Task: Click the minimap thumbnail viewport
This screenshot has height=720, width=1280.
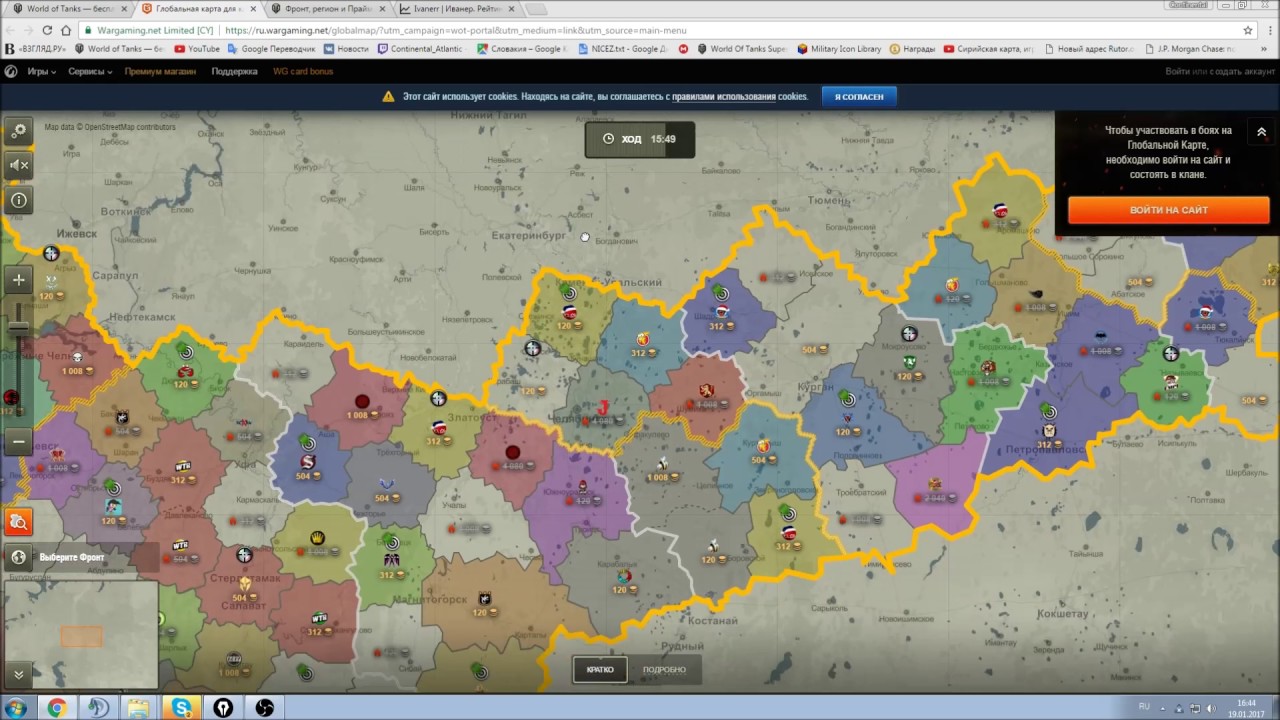Action: (81, 637)
